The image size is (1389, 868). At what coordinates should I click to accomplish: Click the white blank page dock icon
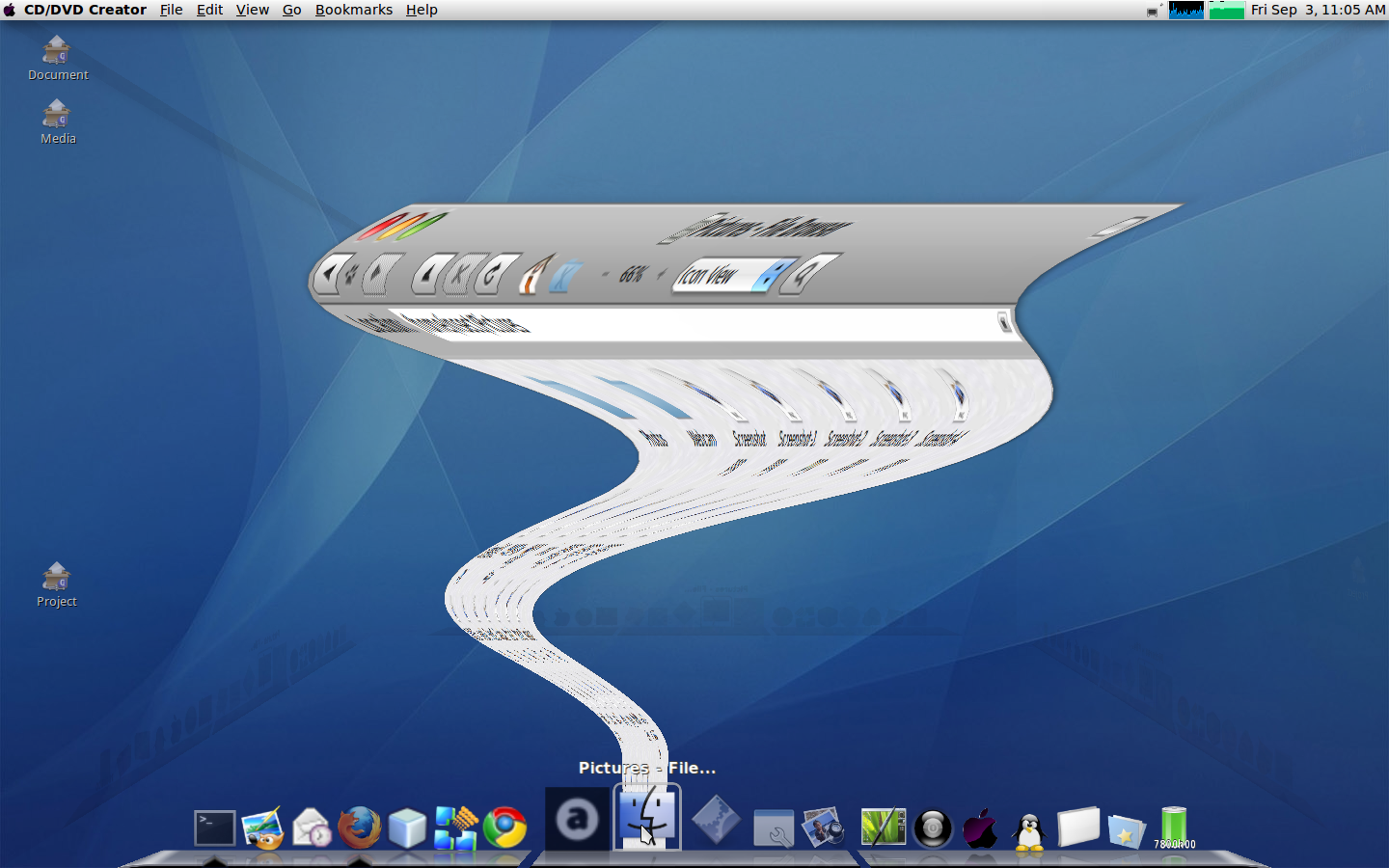(x=1077, y=827)
